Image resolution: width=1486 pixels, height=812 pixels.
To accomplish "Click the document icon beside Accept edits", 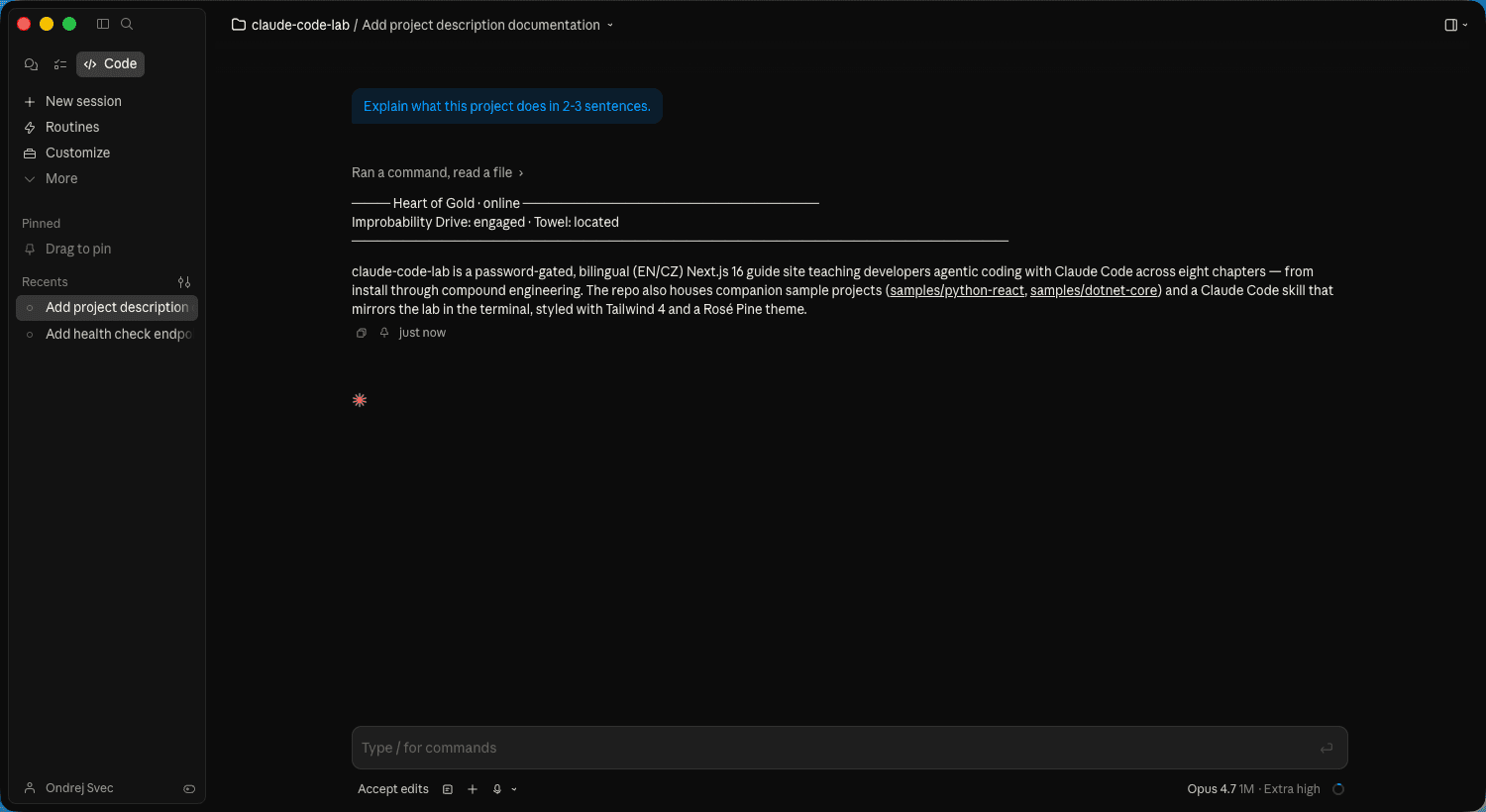I will pos(448,789).
